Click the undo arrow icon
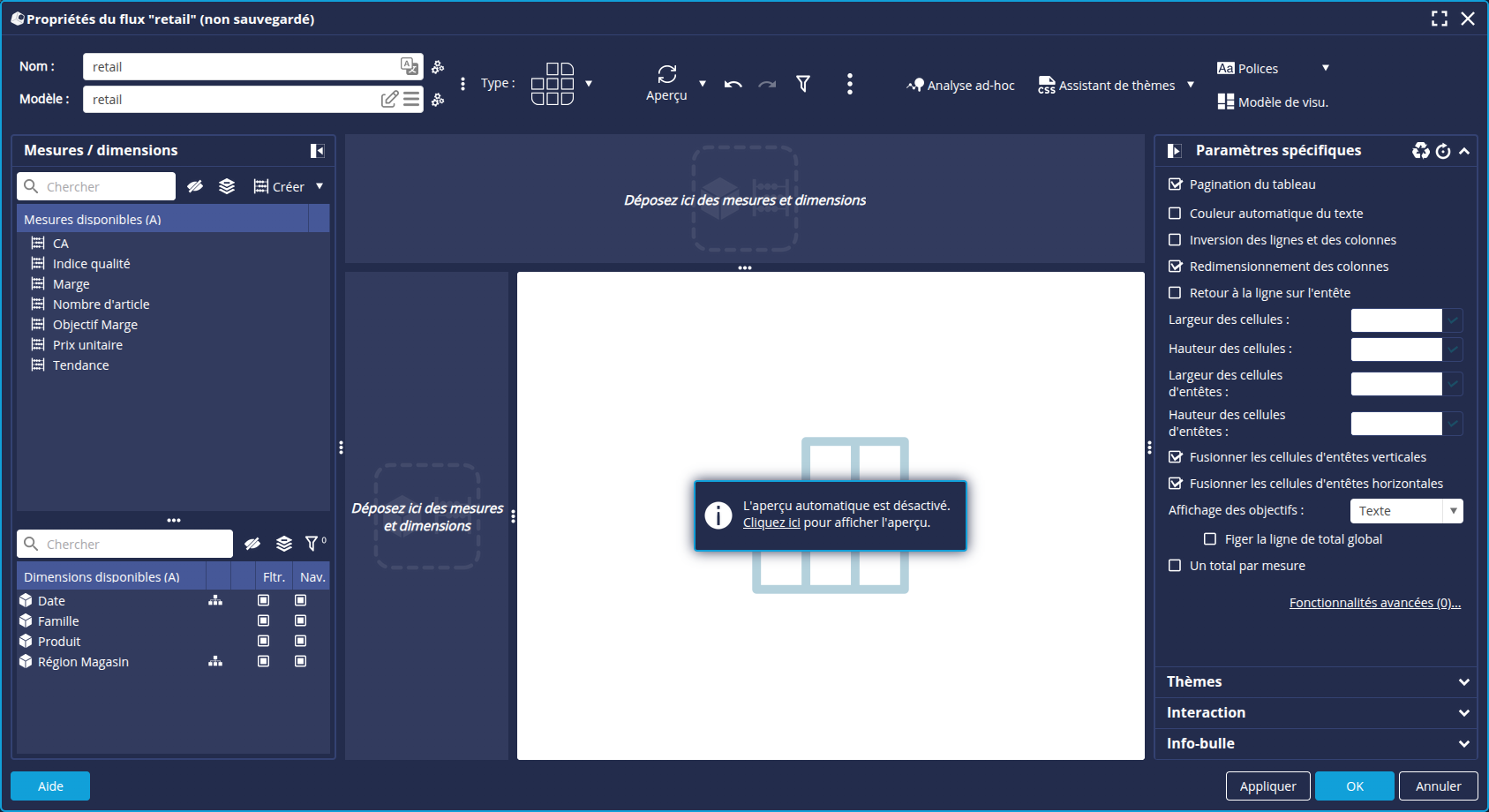This screenshot has height=812, width=1489. (733, 85)
